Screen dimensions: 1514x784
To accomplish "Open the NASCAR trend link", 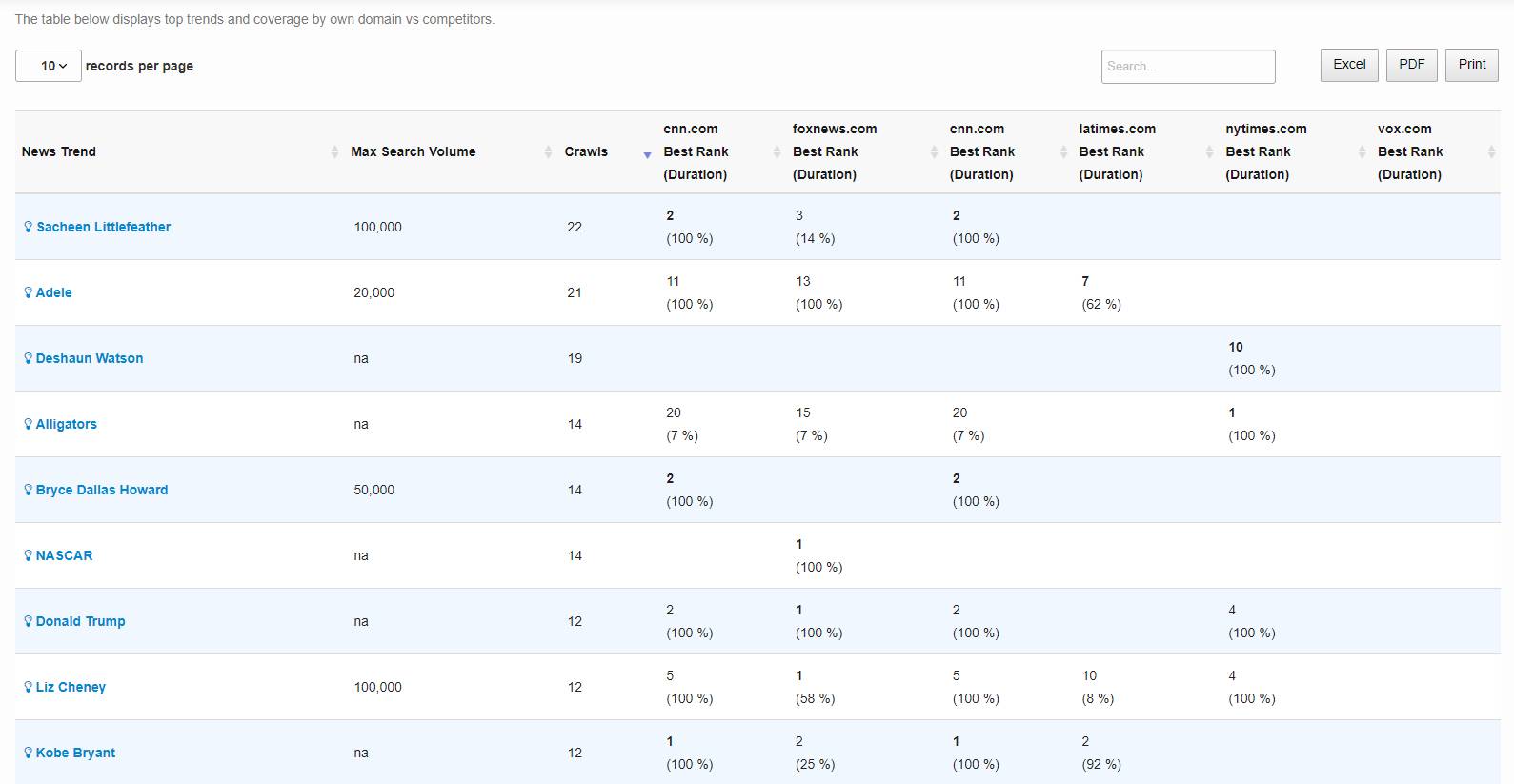I will [x=64, y=555].
